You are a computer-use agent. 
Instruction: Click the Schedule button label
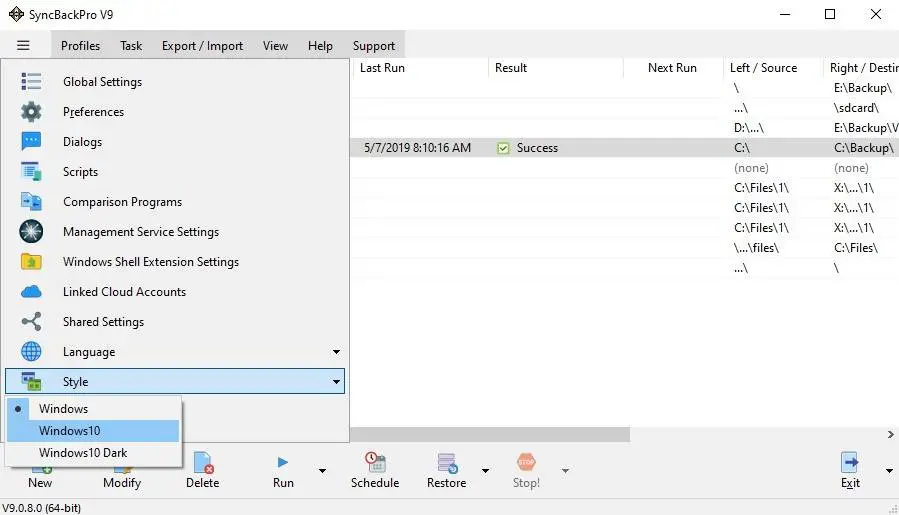click(375, 483)
